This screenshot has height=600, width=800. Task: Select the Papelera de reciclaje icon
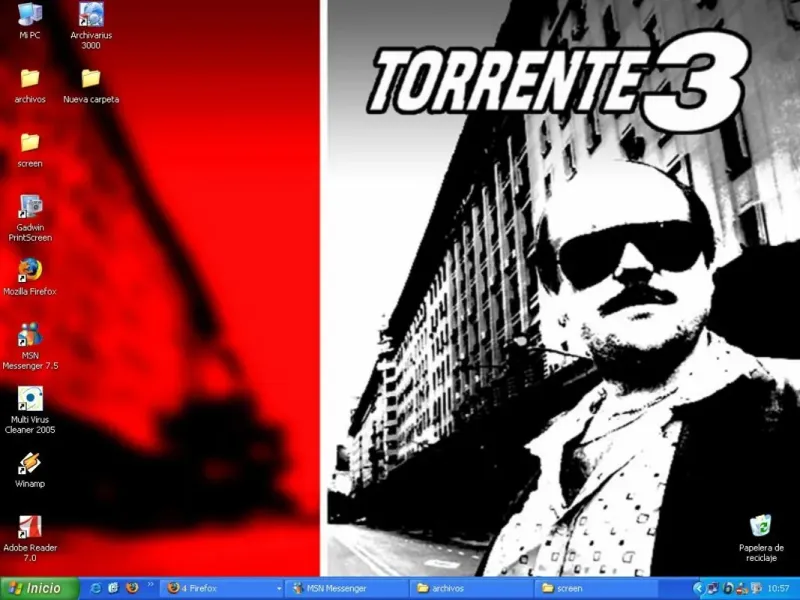(x=761, y=539)
